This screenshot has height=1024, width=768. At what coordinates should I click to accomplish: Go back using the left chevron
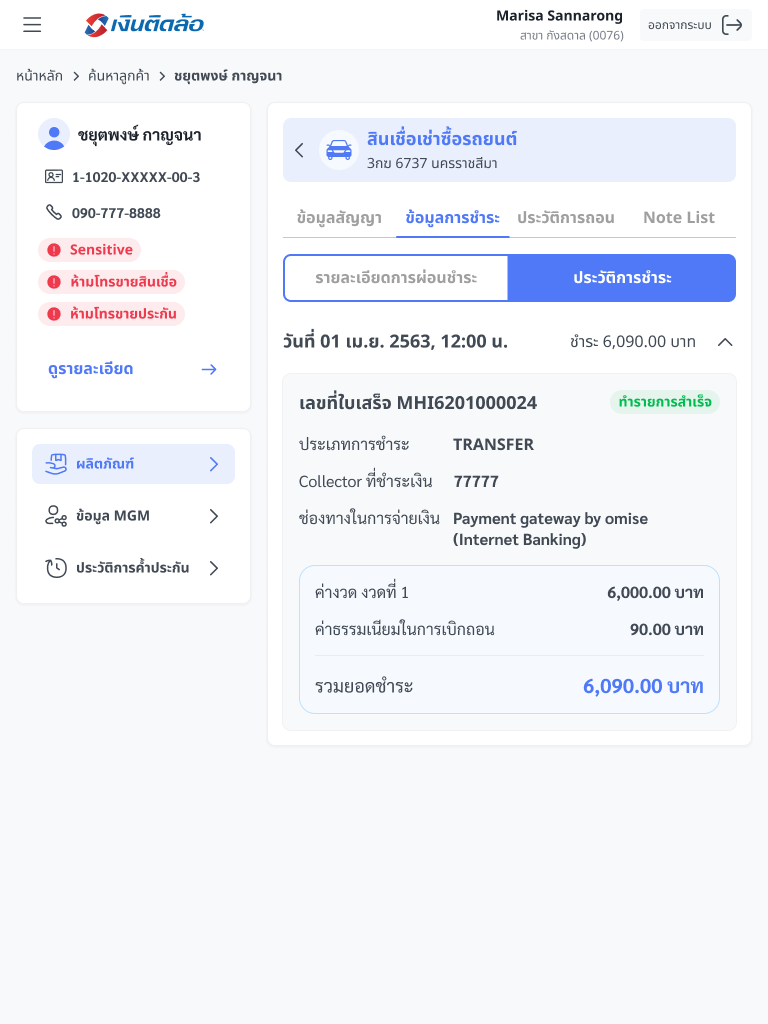[x=299, y=150]
